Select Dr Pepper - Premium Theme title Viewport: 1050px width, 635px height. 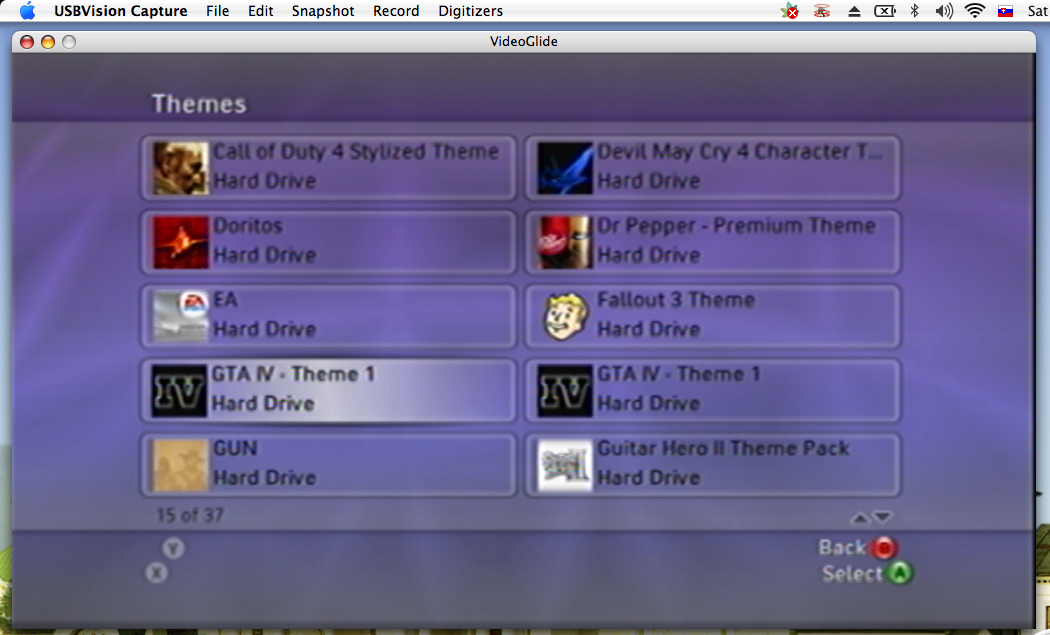[736, 226]
